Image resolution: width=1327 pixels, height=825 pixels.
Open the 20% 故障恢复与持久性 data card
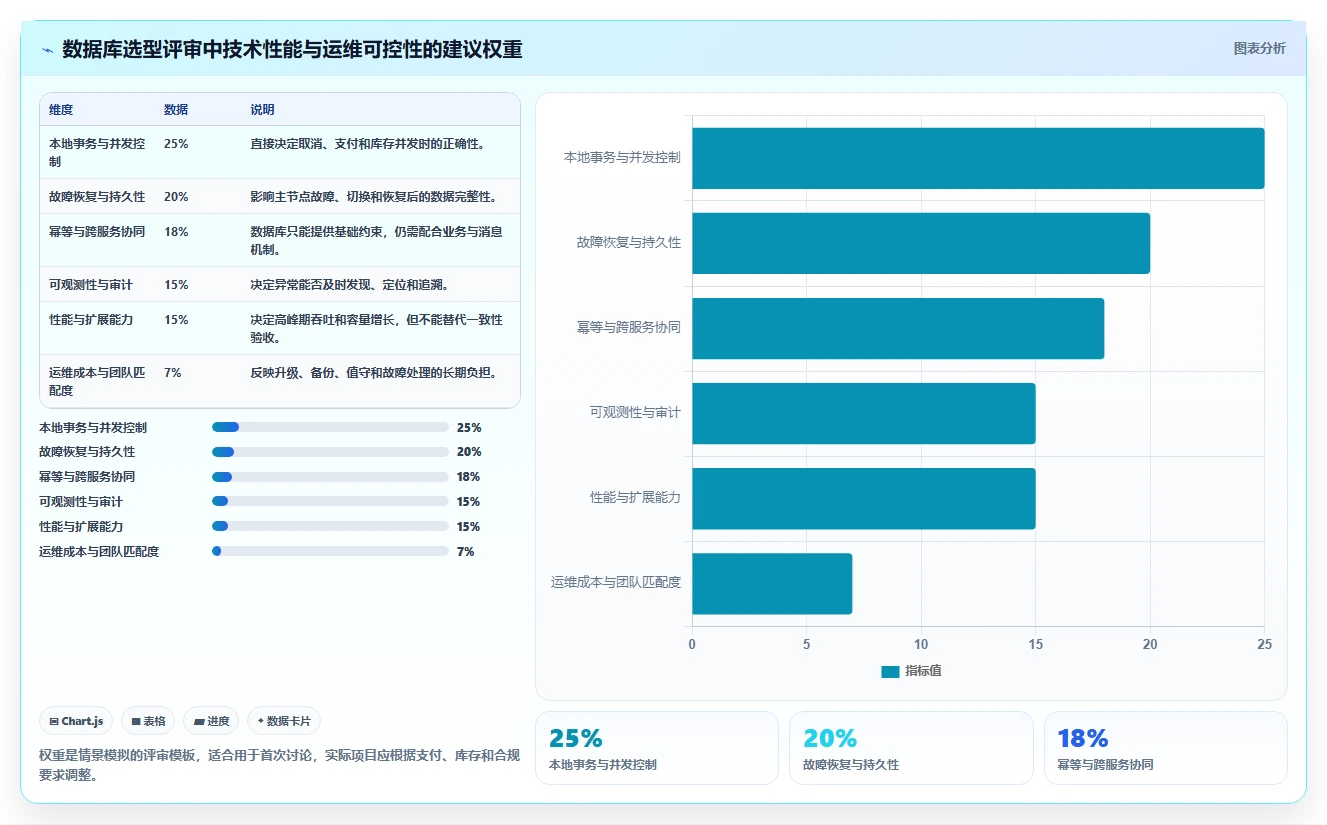tap(911, 748)
